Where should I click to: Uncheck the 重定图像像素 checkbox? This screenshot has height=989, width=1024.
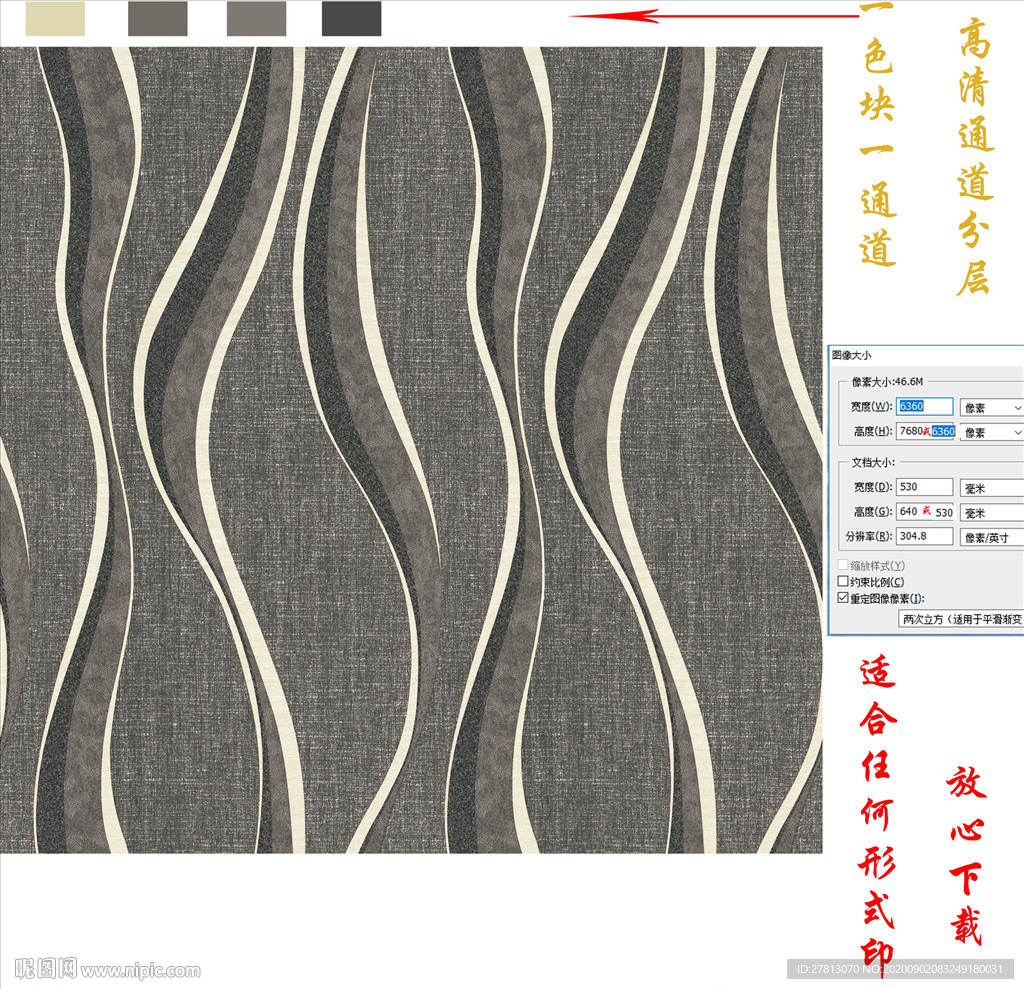pos(843,598)
